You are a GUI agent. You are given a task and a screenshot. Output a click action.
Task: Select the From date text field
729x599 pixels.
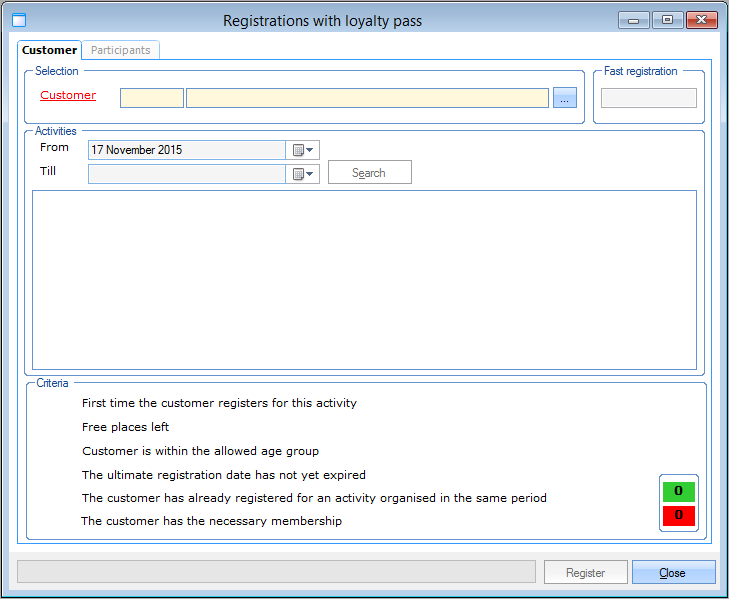coord(187,150)
